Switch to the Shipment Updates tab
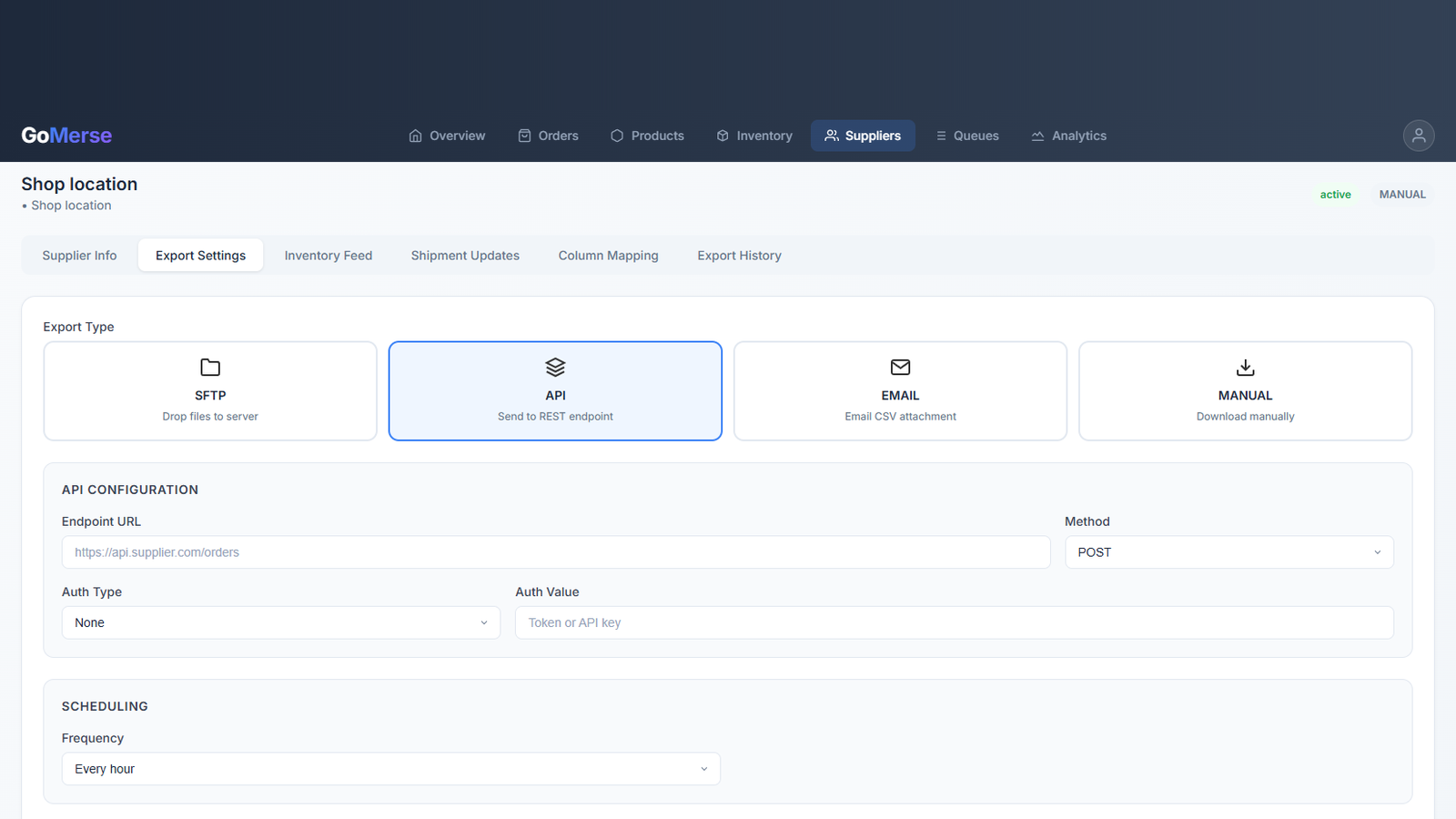The image size is (1456, 819). pyautogui.click(x=465, y=256)
